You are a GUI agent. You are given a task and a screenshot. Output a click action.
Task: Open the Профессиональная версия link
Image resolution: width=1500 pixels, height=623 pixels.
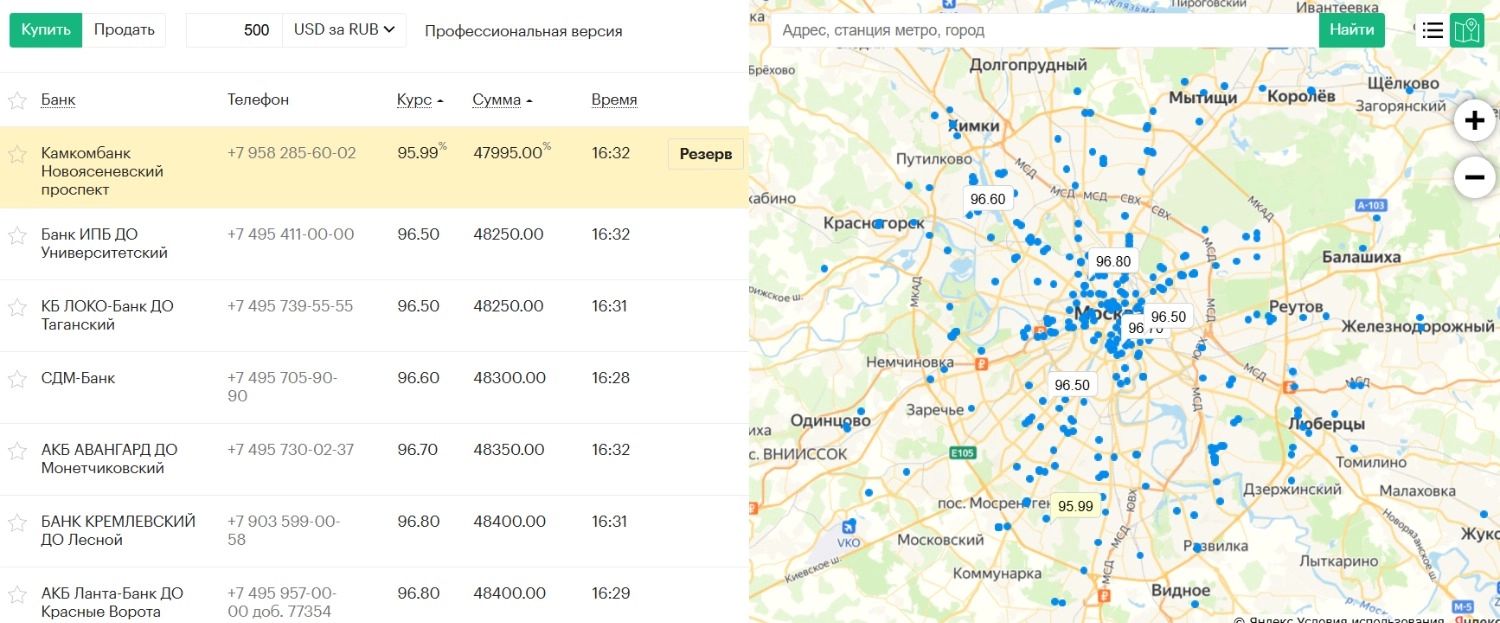523,31
